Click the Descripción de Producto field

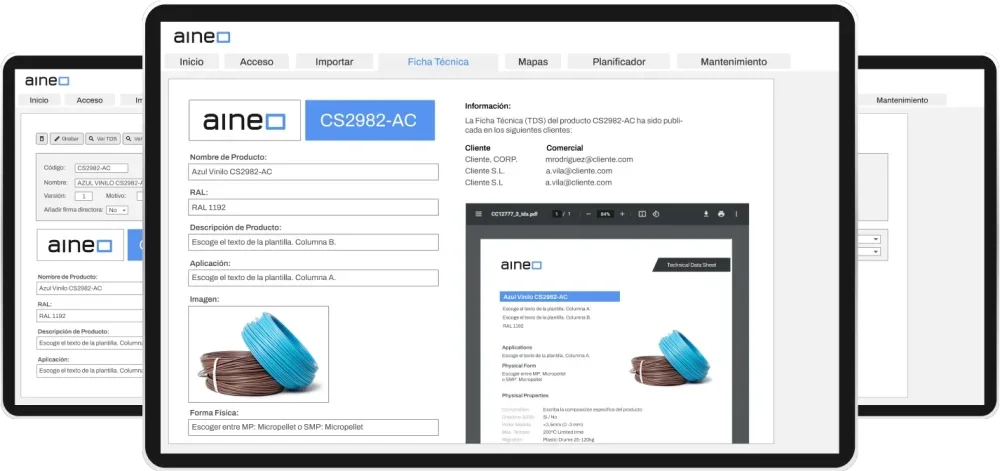coord(314,242)
